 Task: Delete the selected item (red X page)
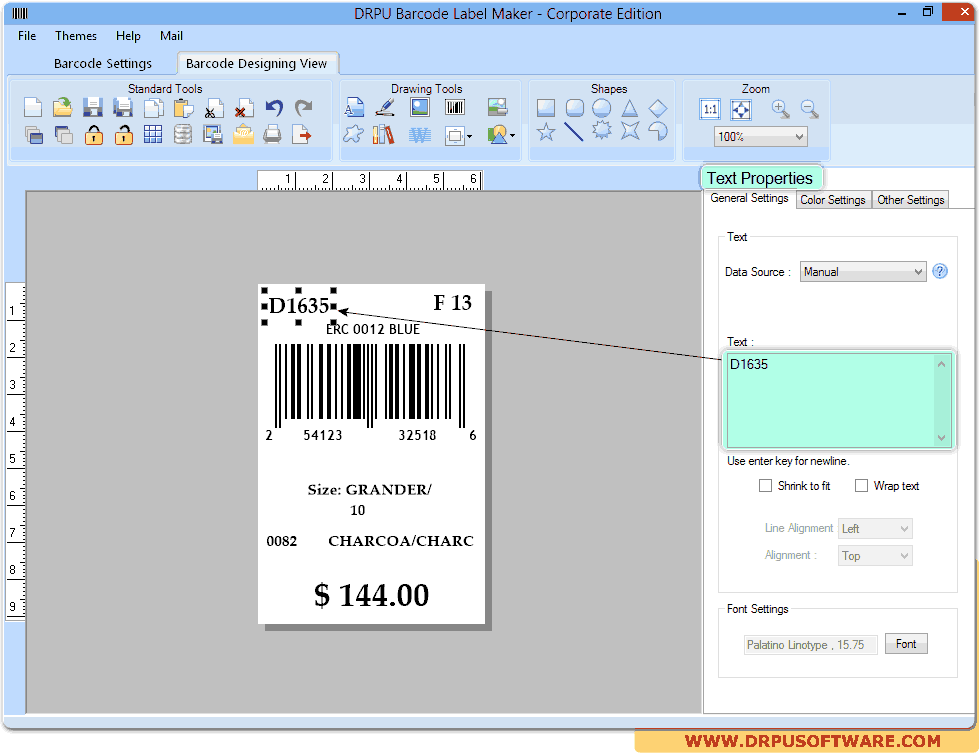244,108
